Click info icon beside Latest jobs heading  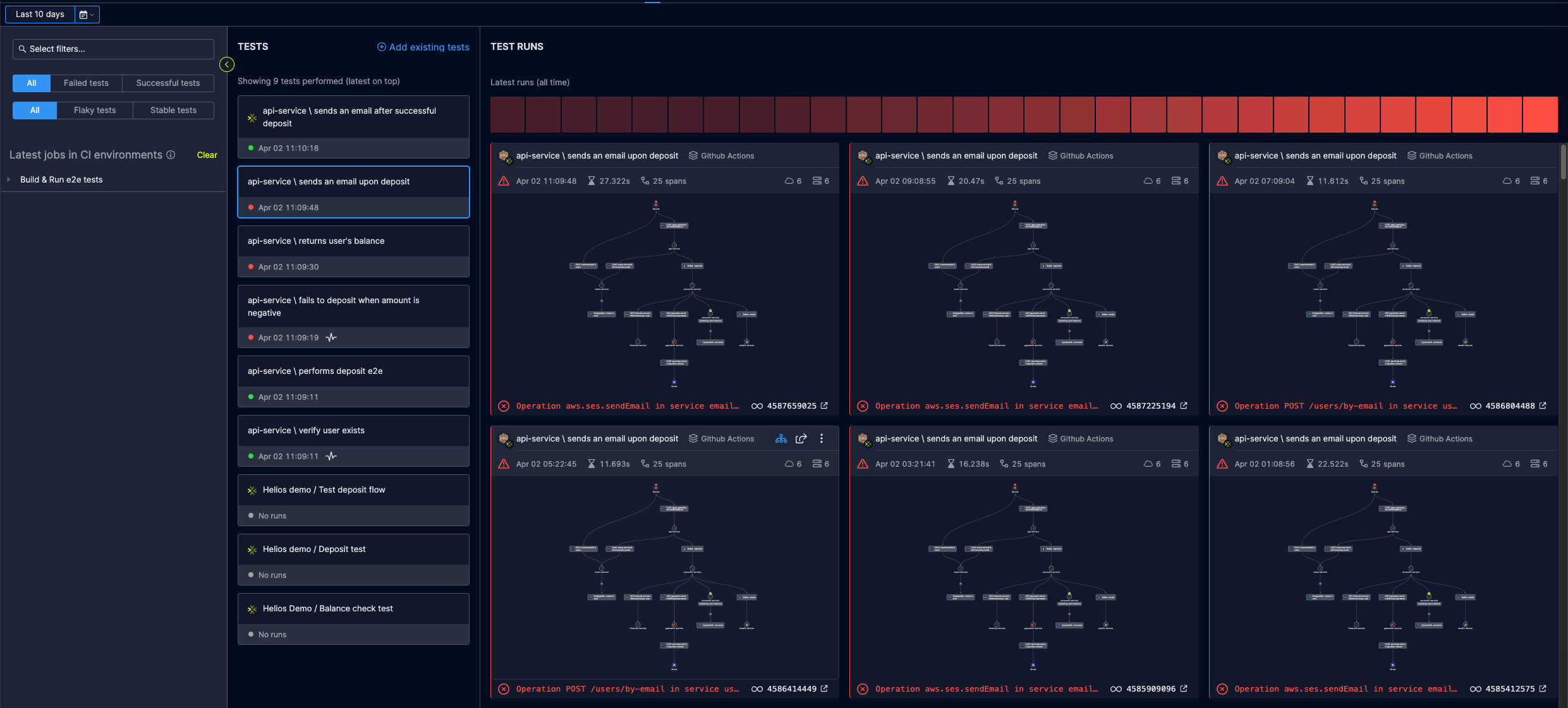171,155
